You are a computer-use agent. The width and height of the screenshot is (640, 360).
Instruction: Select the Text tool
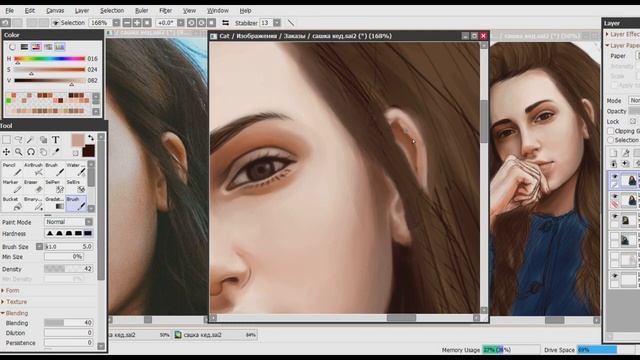(x=56, y=140)
